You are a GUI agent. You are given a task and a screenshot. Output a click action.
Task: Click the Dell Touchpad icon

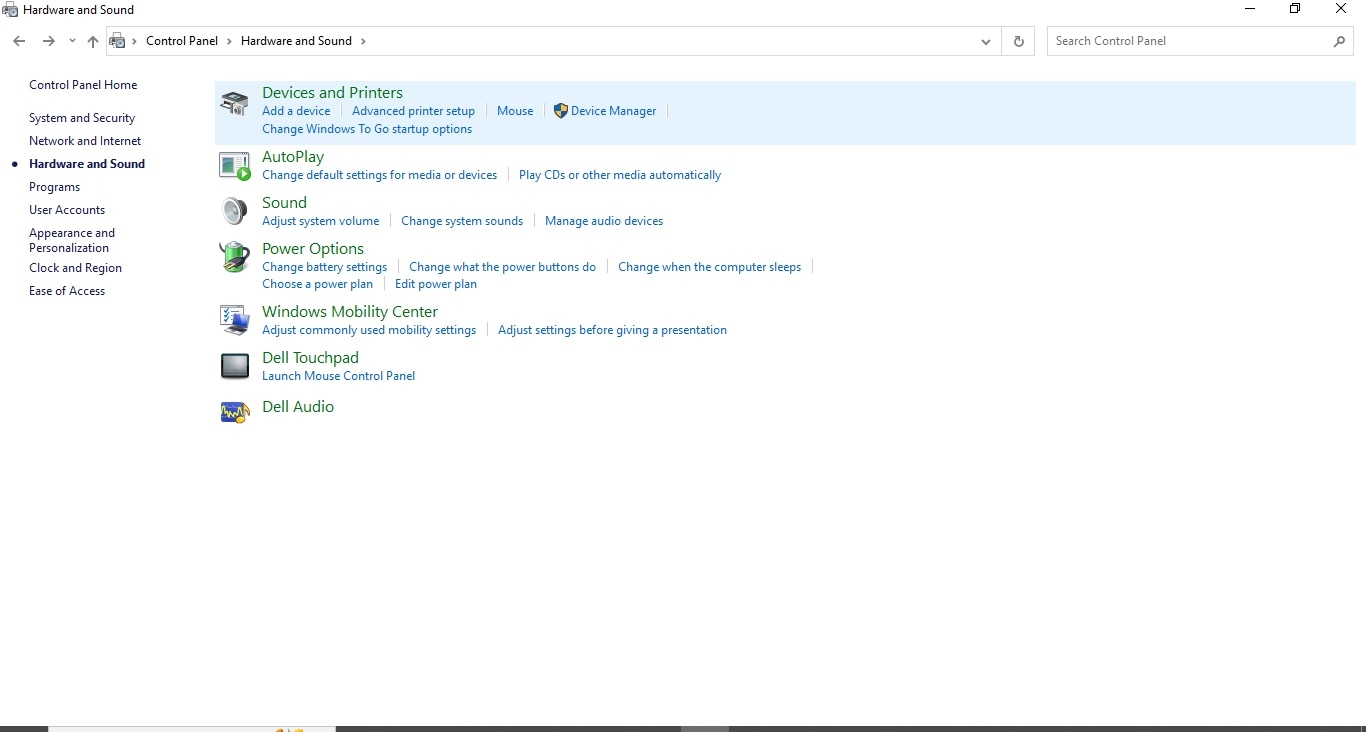(x=234, y=366)
